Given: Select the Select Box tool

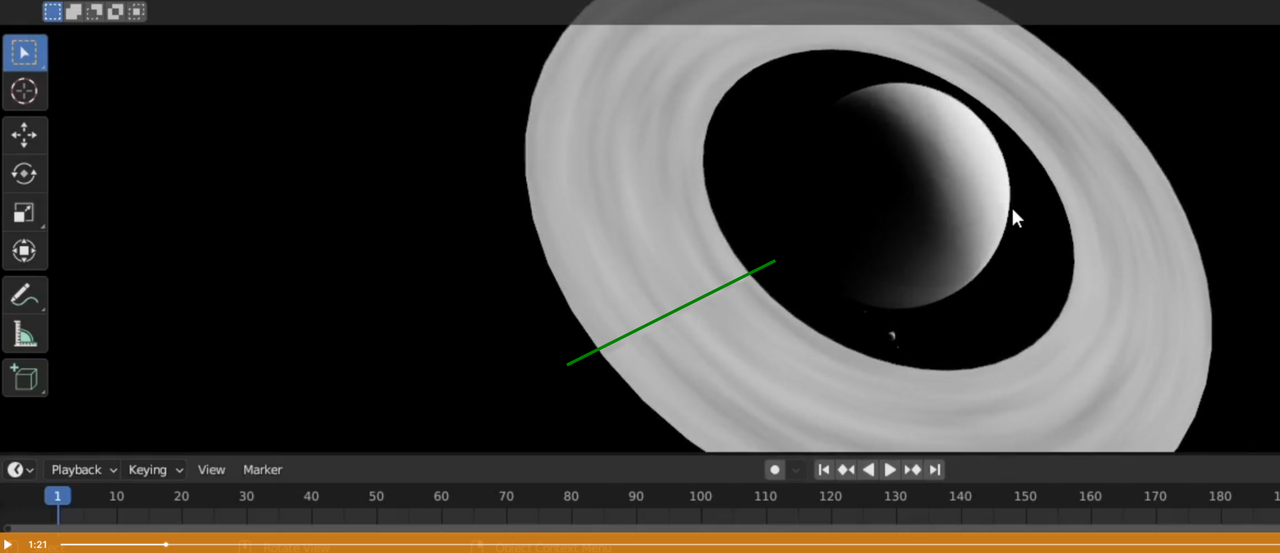Looking at the screenshot, I should [x=24, y=53].
